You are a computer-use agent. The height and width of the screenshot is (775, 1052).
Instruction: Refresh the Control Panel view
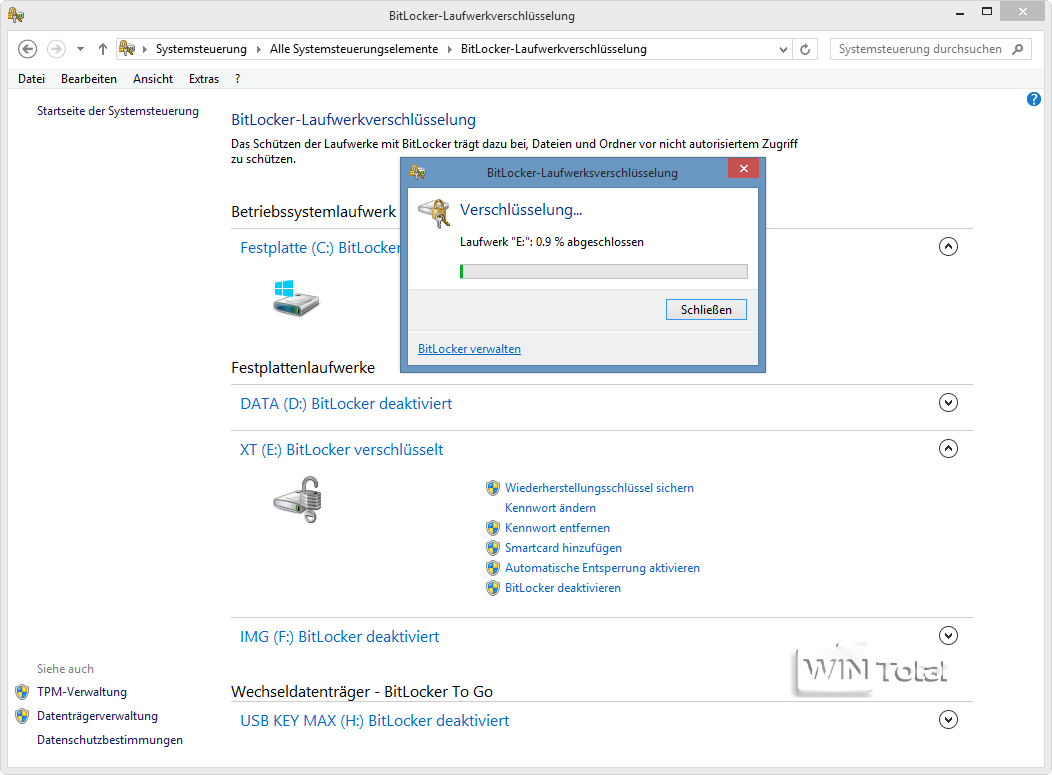pyautogui.click(x=805, y=50)
